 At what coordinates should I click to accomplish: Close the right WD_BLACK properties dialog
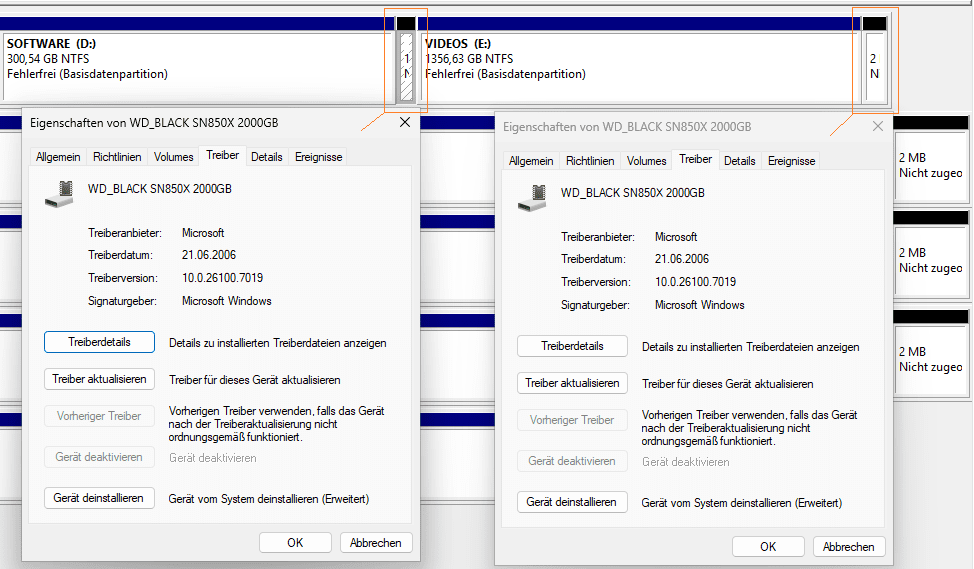click(878, 126)
